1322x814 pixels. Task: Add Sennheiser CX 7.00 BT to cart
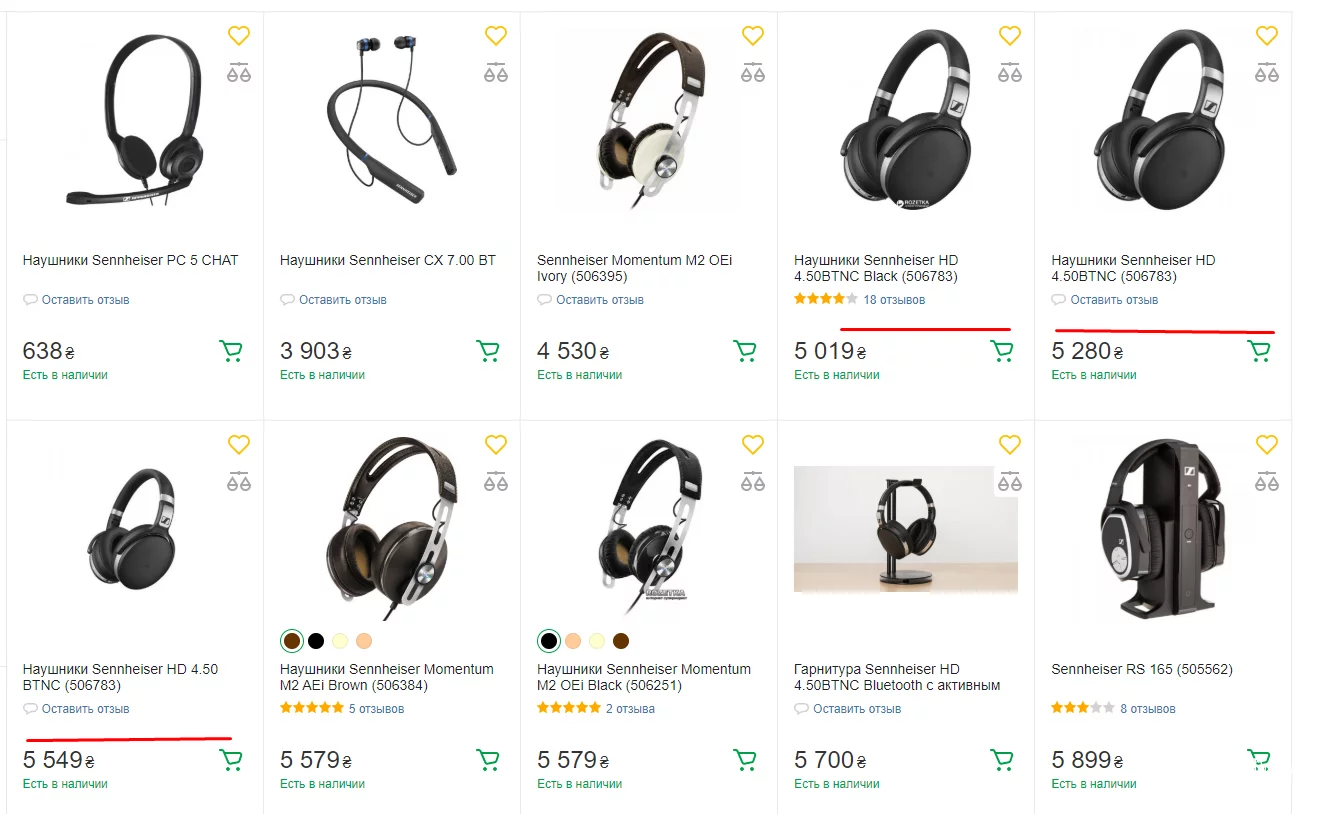(488, 351)
